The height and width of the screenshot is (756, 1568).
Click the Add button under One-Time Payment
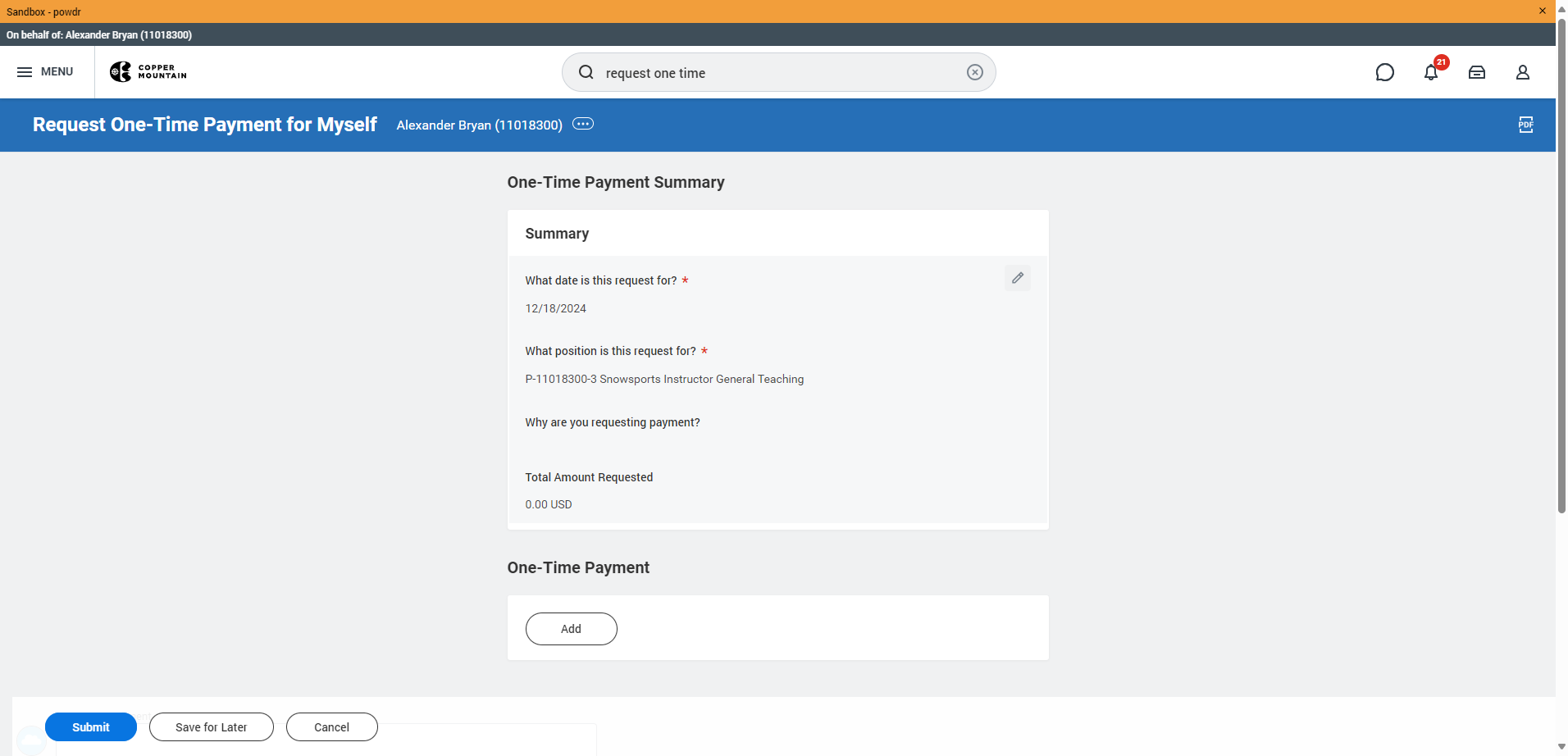572,629
